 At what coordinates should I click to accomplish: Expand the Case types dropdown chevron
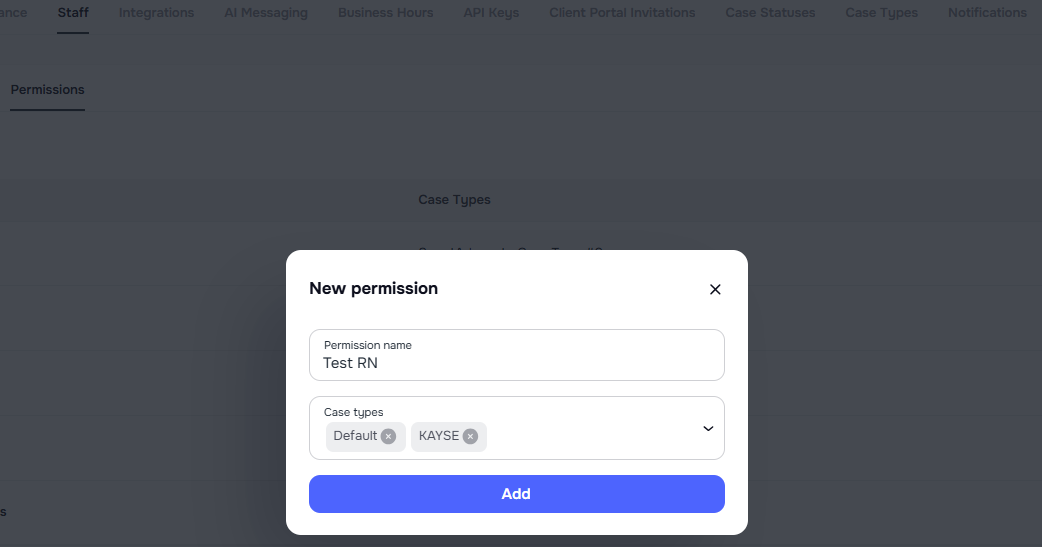[708, 428]
